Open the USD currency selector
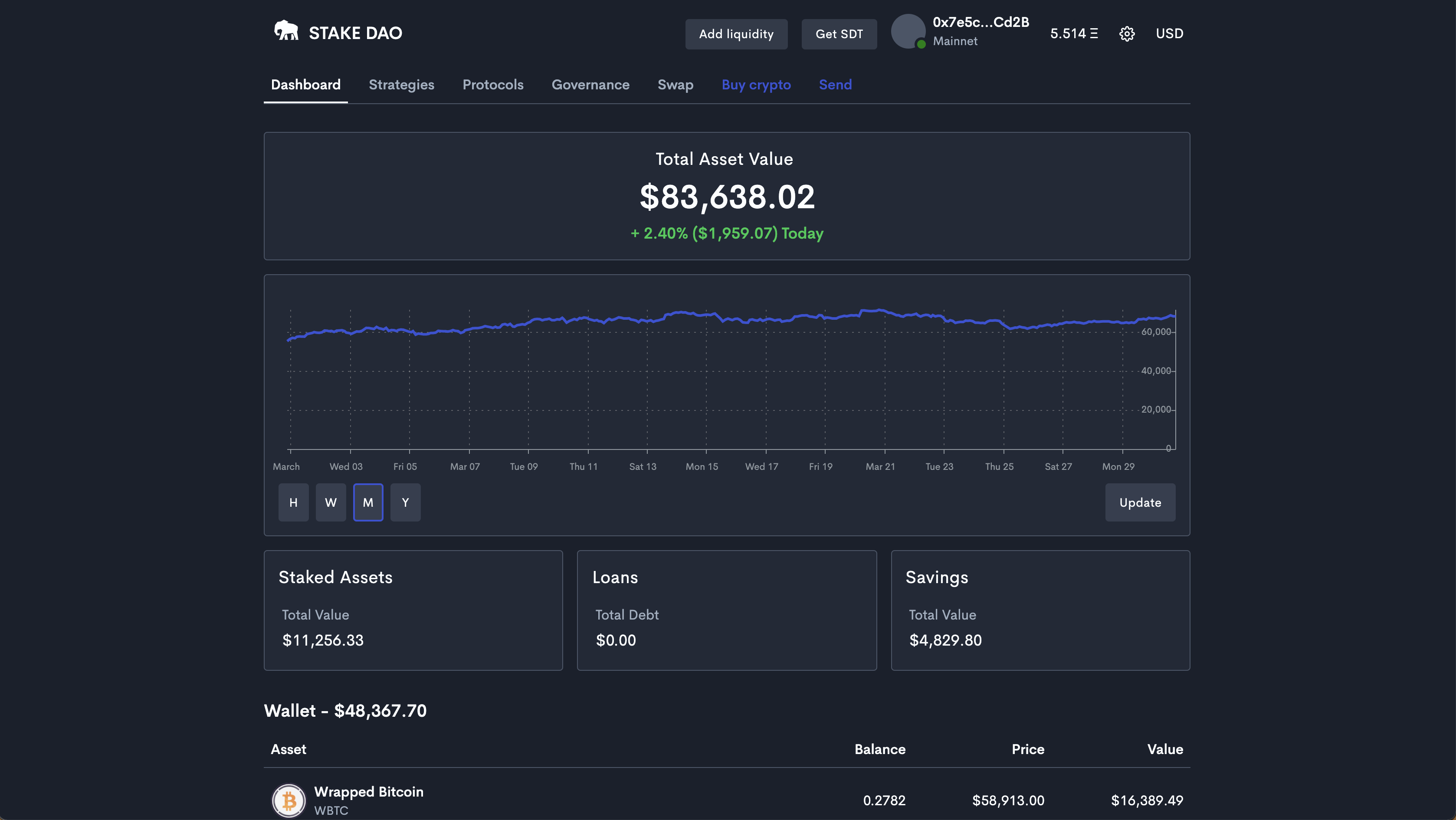Image resolution: width=1456 pixels, height=820 pixels. coord(1169,34)
